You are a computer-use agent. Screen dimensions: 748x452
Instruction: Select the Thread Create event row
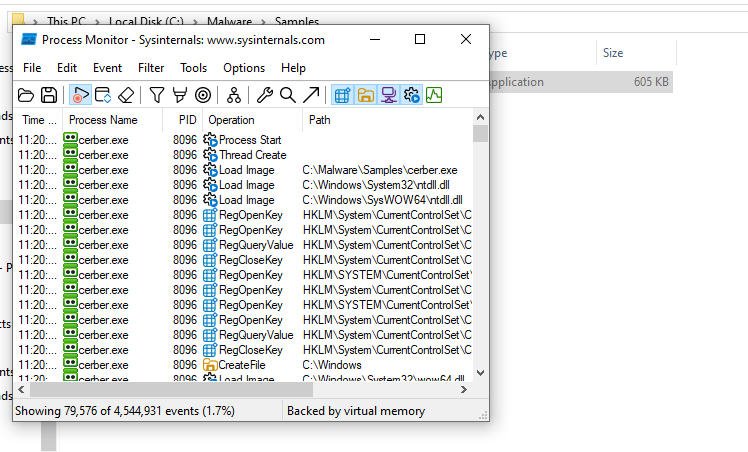244,155
